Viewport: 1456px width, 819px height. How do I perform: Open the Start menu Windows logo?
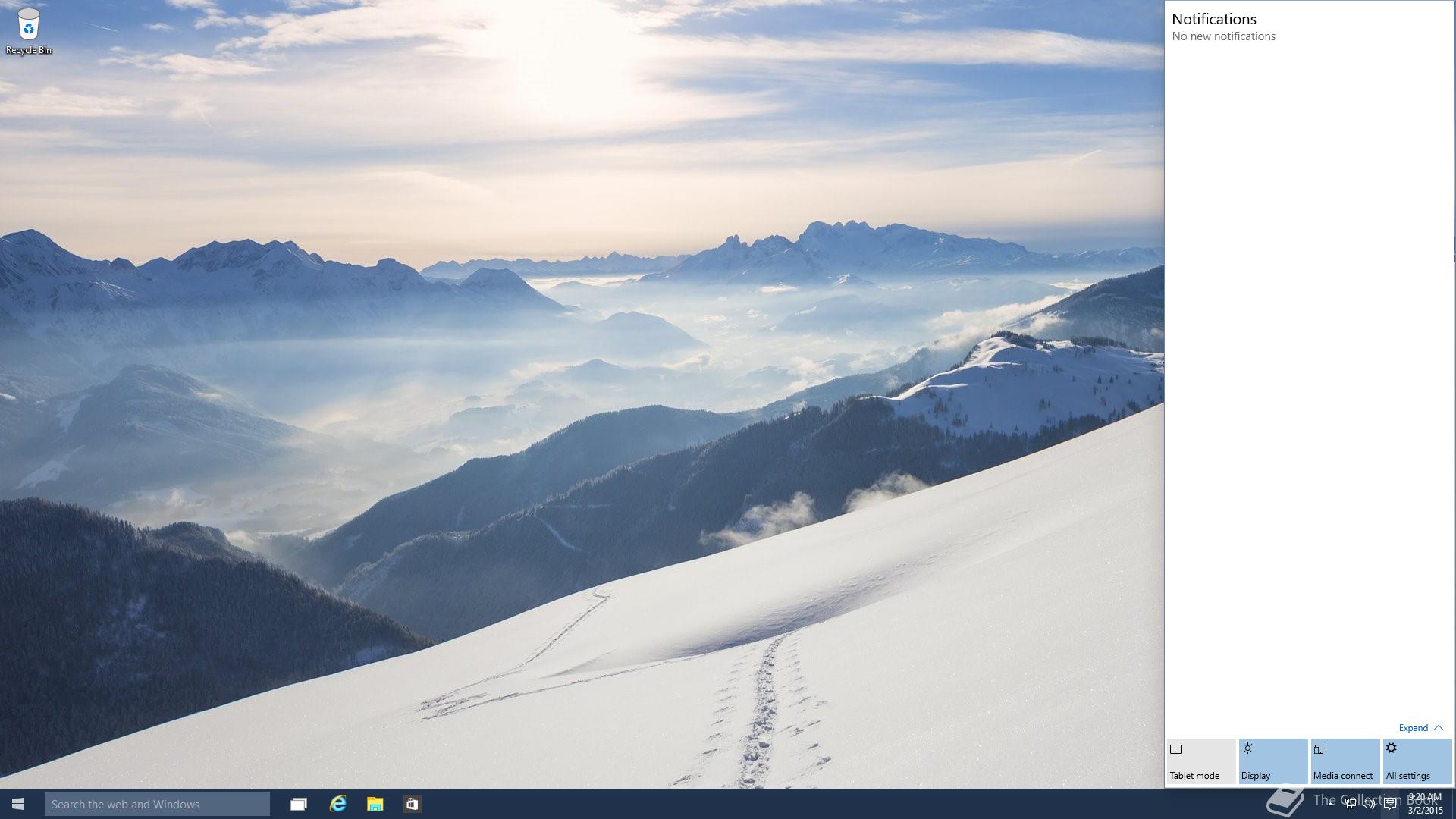click(18, 804)
